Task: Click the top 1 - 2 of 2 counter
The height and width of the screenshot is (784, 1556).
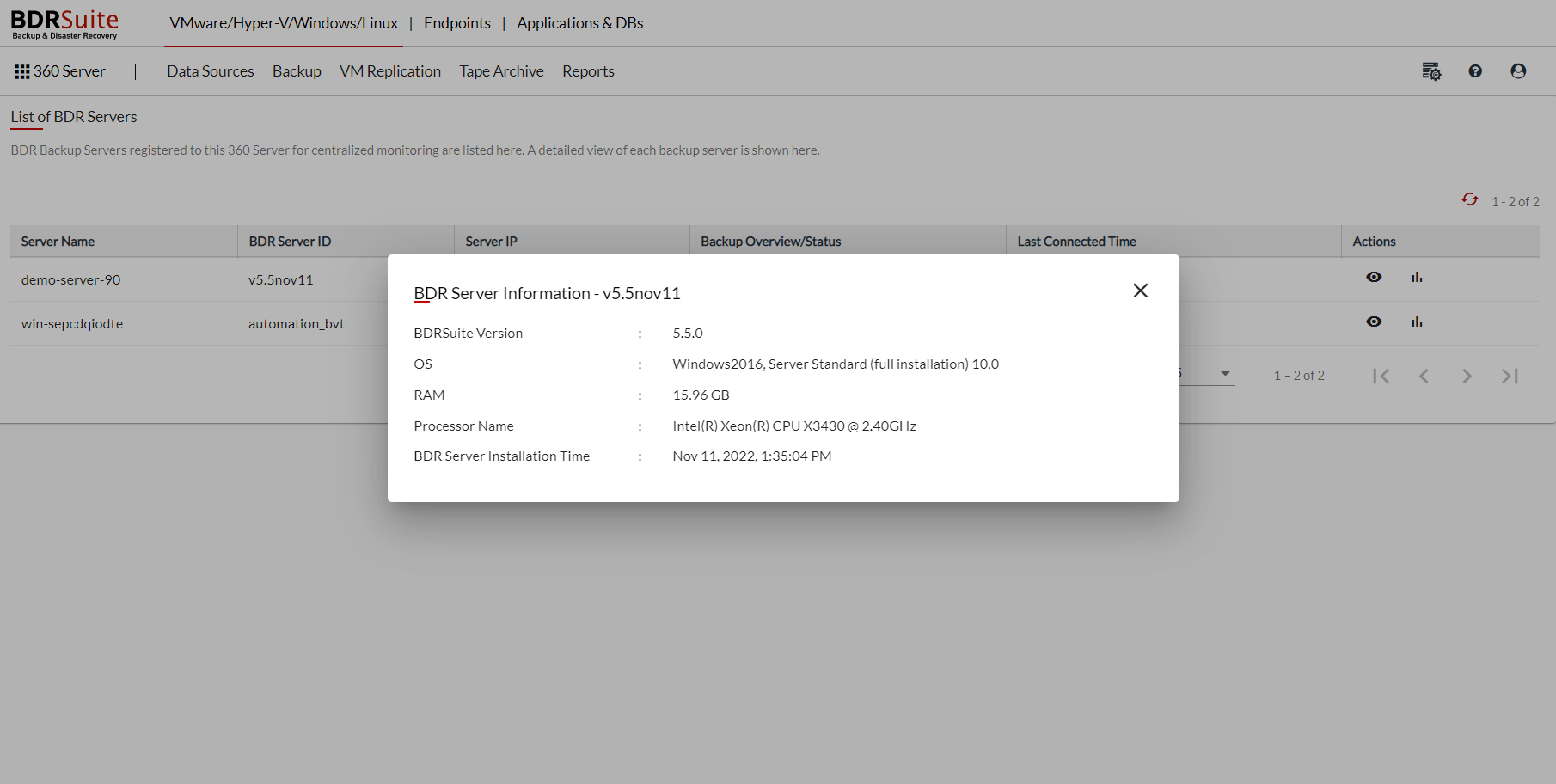Action: tap(1516, 201)
